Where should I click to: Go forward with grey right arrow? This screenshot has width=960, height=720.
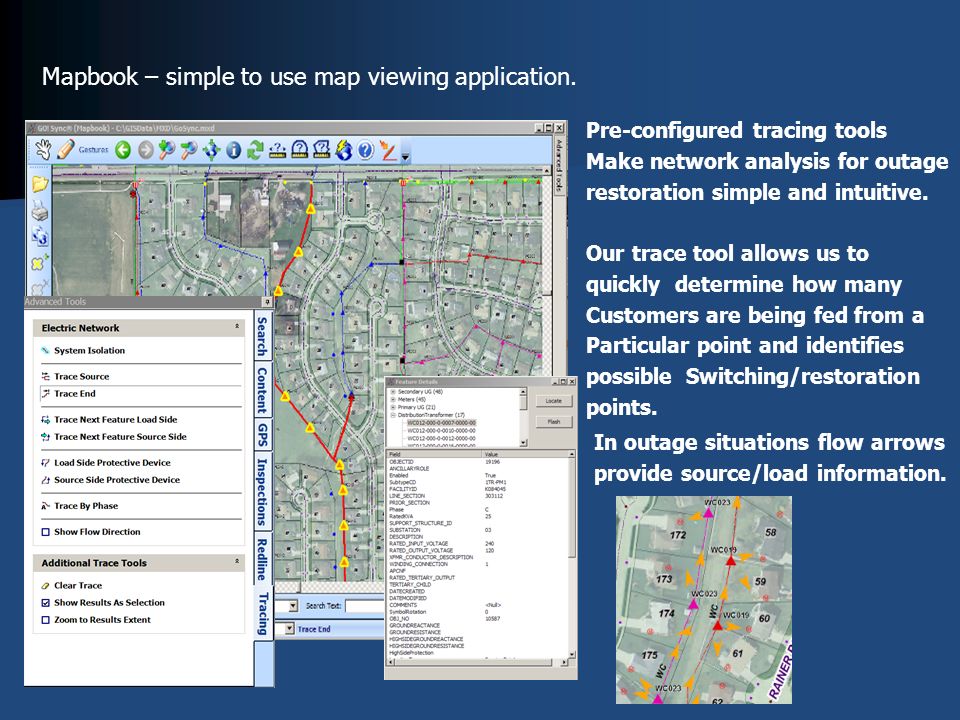click(x=145, y=149)
